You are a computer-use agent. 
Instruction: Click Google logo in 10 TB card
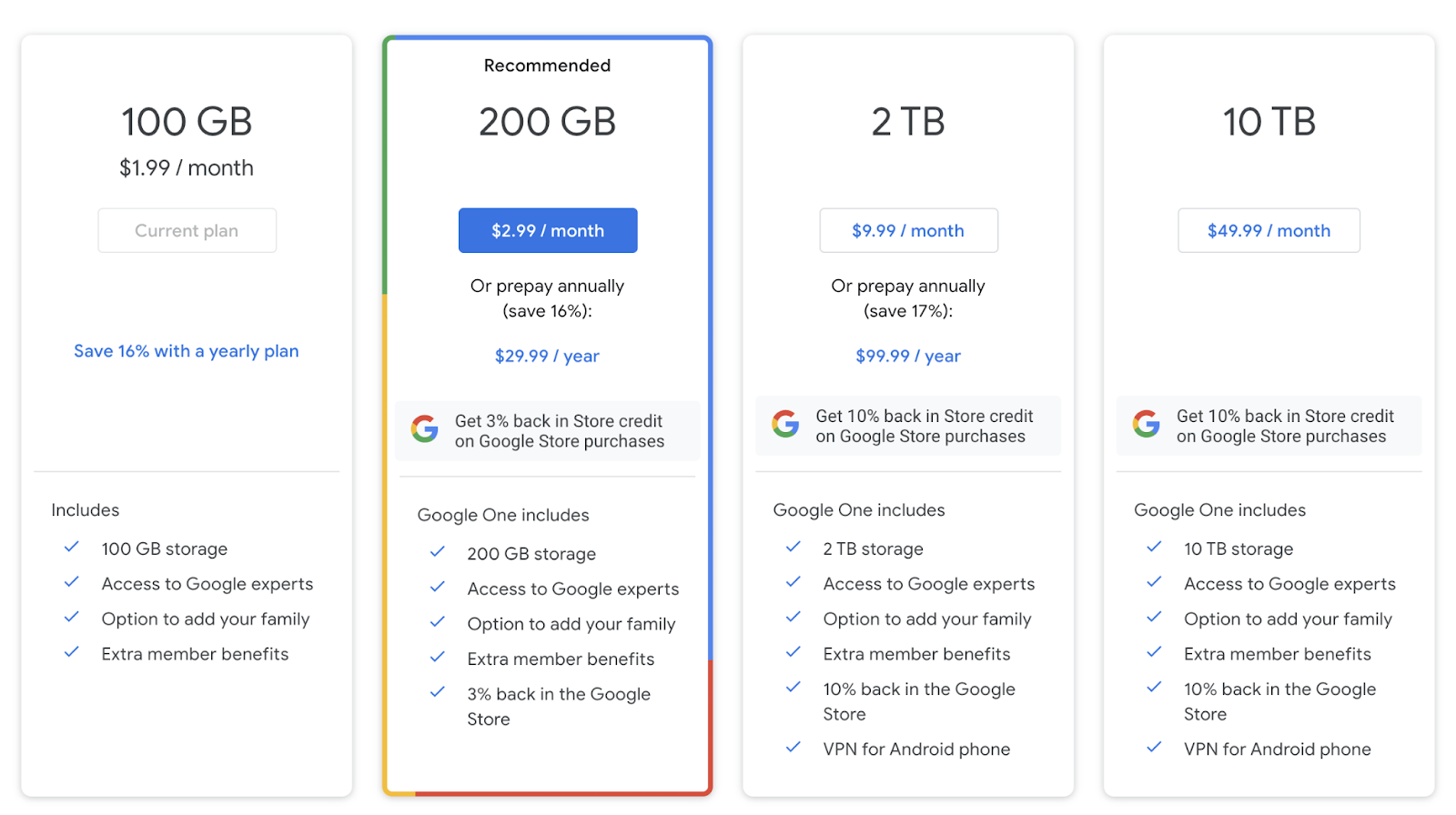[1146, 424]
